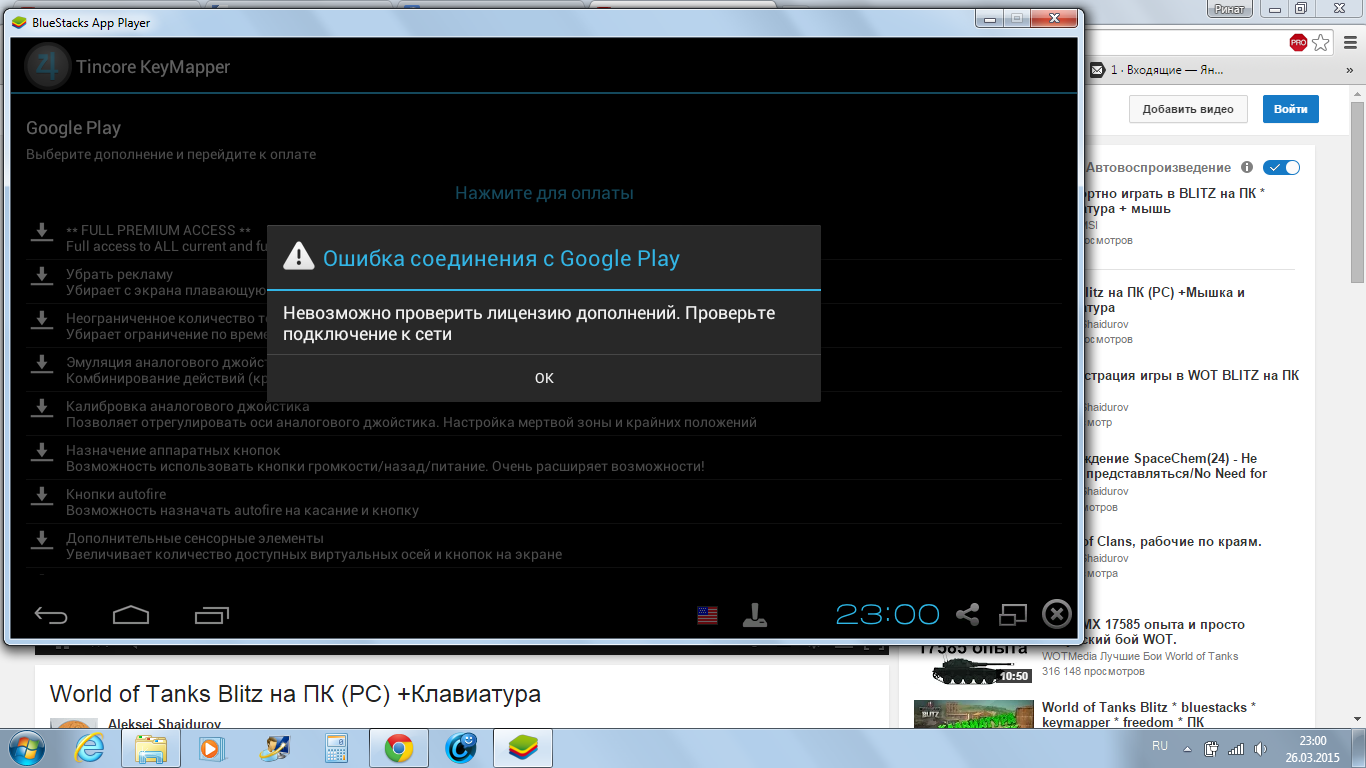Click the autoplay info icon
Image resolution: width=1366 pixels, height=768 pixels.
click(x=1247, y=168)
